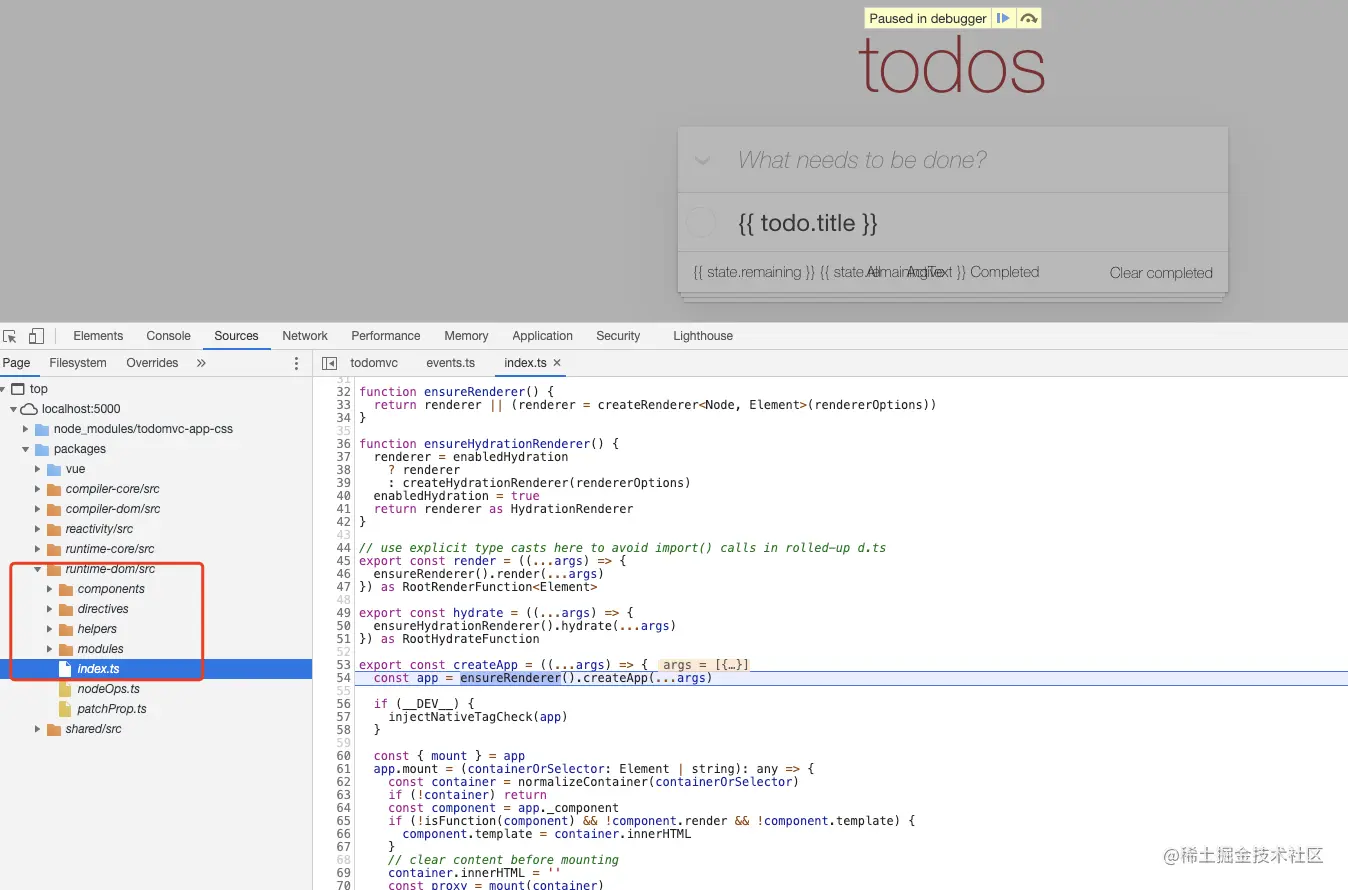
Task: Expand the reactivity/src folder arrow
Action: click(x=38, y=529)
